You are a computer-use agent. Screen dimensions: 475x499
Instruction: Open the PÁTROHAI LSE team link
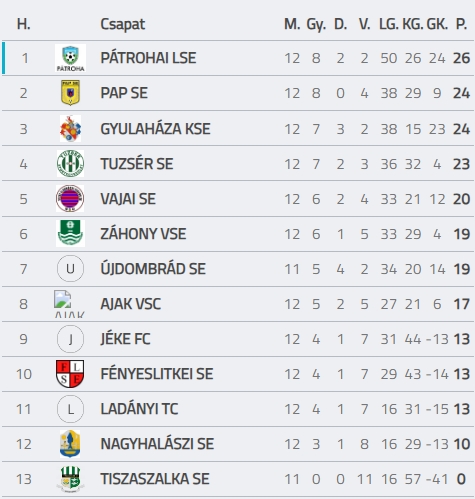[148, 58]
